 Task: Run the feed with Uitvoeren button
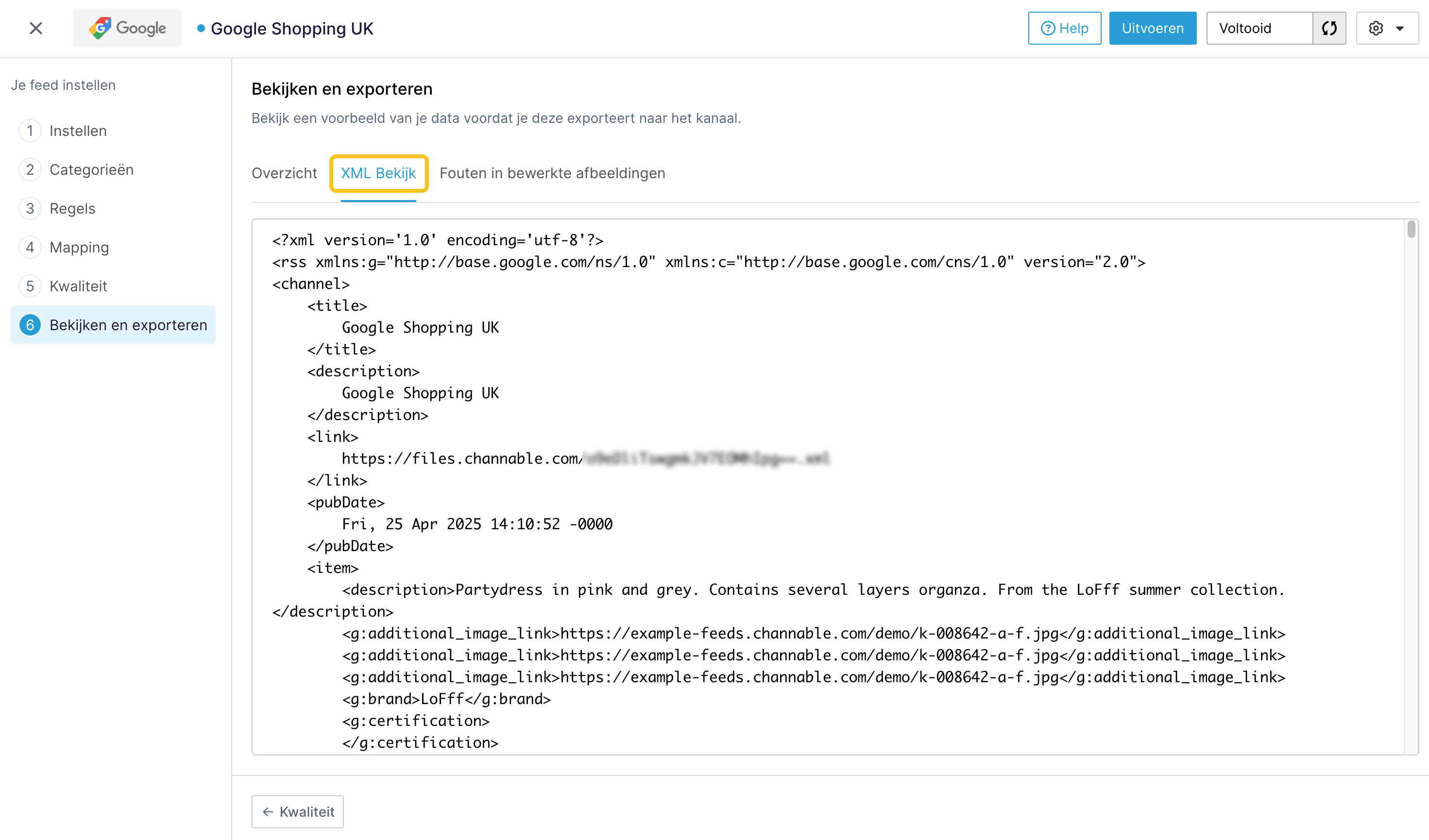pos(1152,28)
